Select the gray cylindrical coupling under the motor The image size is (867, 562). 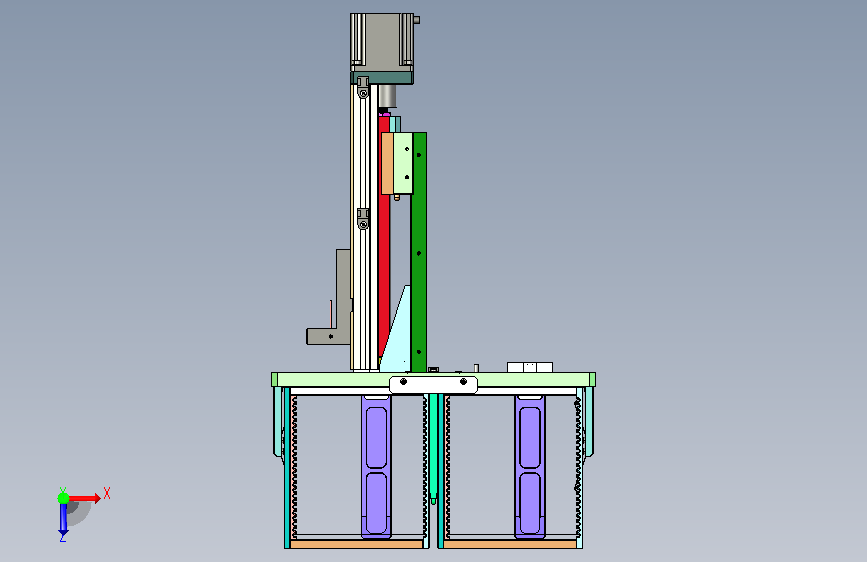click(x=388, y=96)
